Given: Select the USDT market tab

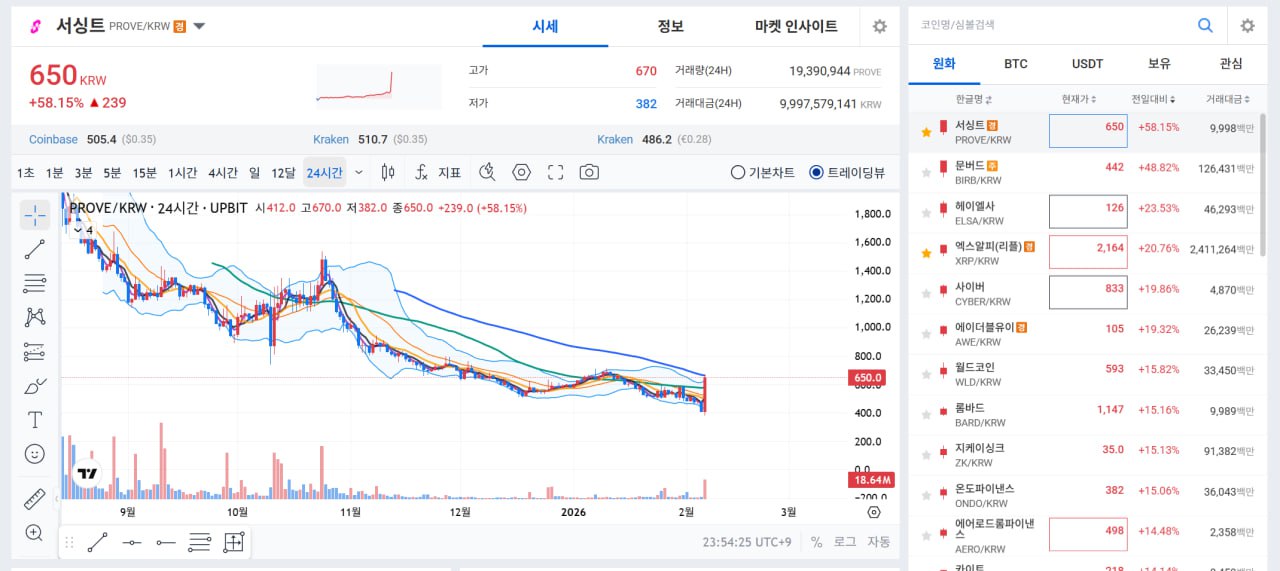Looking at the screenshot, I should click(x=1087, y=63).
